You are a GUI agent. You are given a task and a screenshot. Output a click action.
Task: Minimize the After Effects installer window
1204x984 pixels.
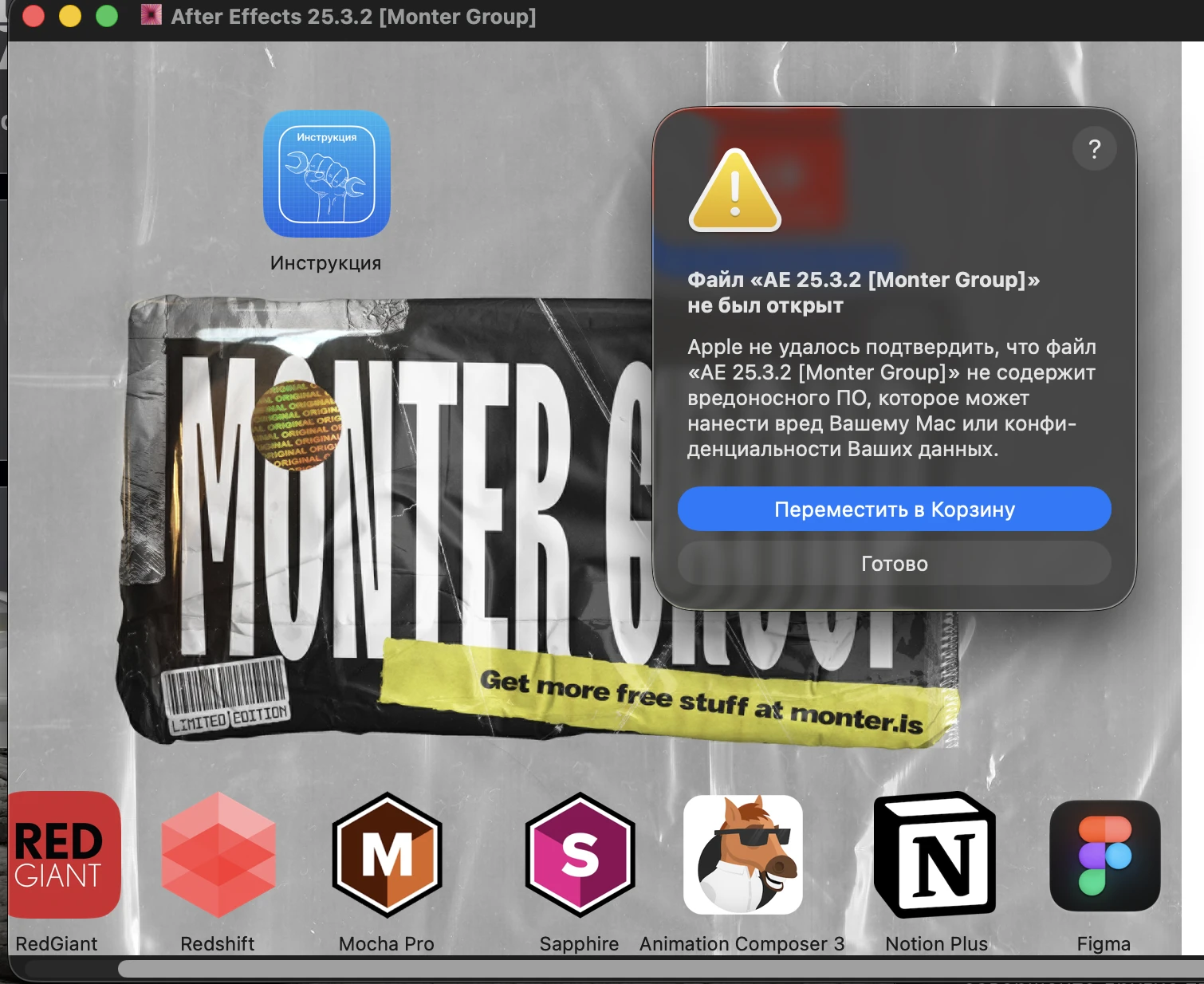tap(70, 16)
